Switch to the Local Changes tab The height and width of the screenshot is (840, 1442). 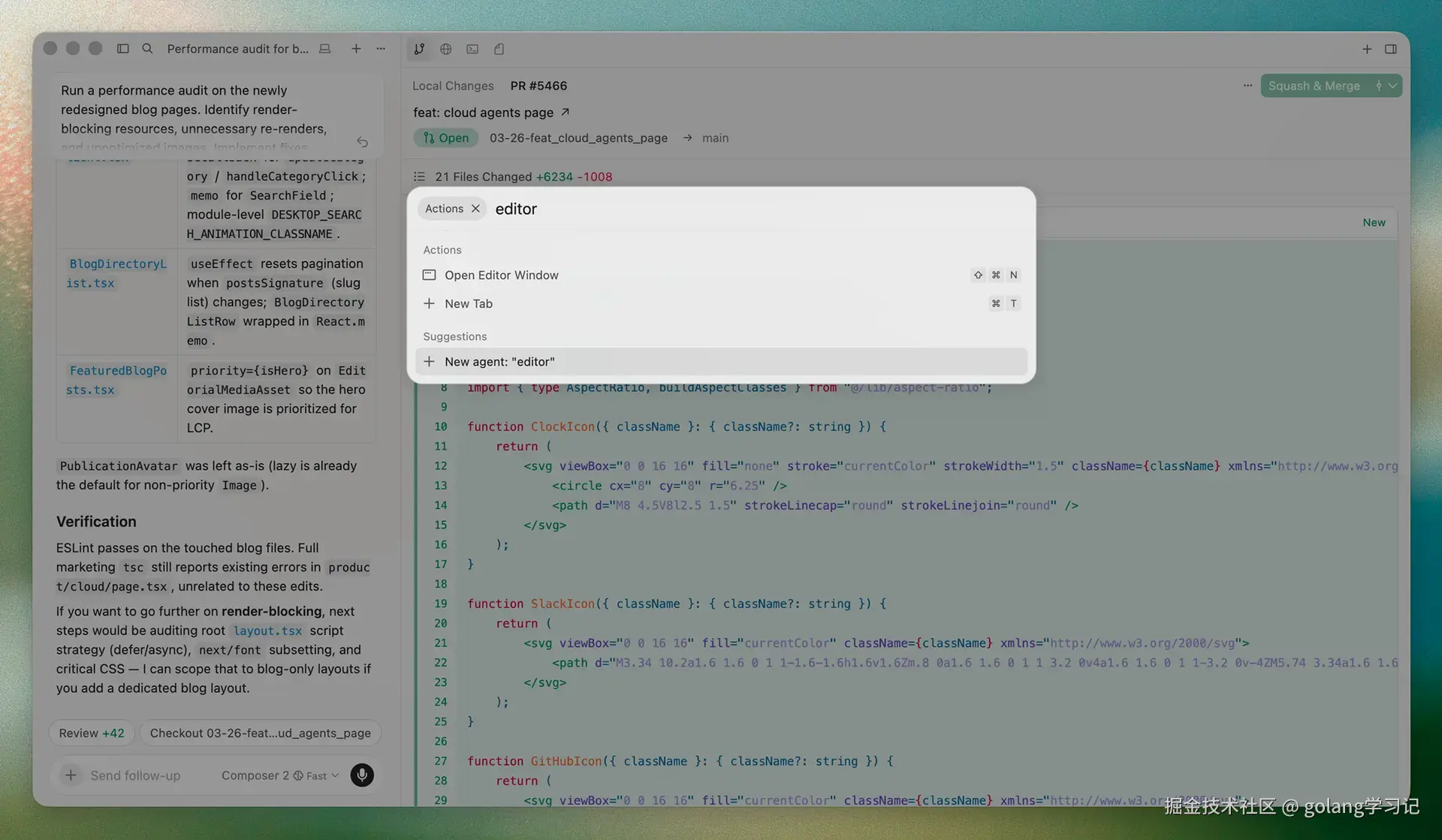[453, 86]
